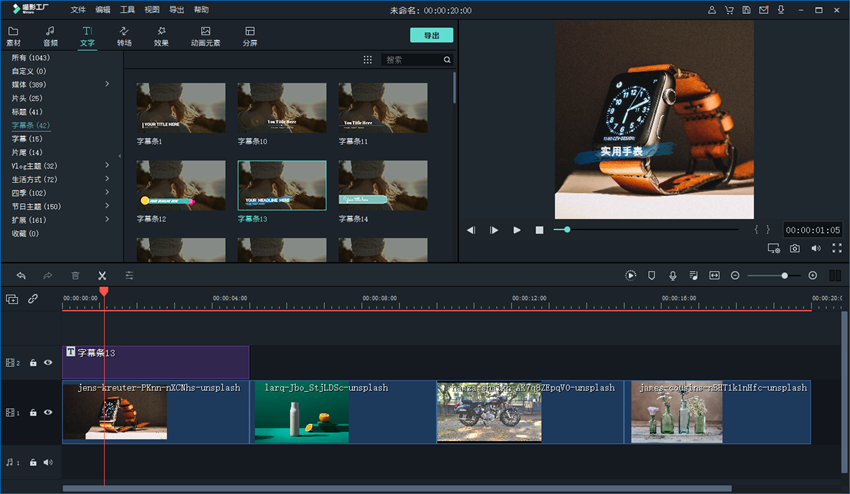Screen dimensions: 850x494
Task: Open the 工具 menu
Action: pos(127,10)
